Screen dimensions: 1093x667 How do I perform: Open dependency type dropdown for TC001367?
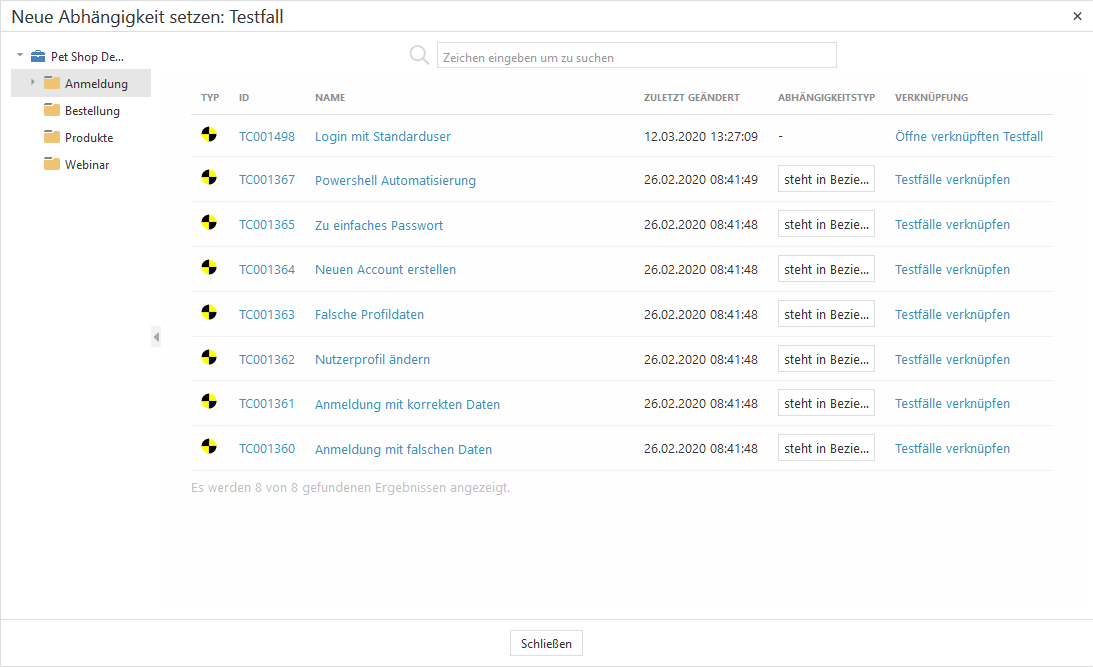click(826, 180)
